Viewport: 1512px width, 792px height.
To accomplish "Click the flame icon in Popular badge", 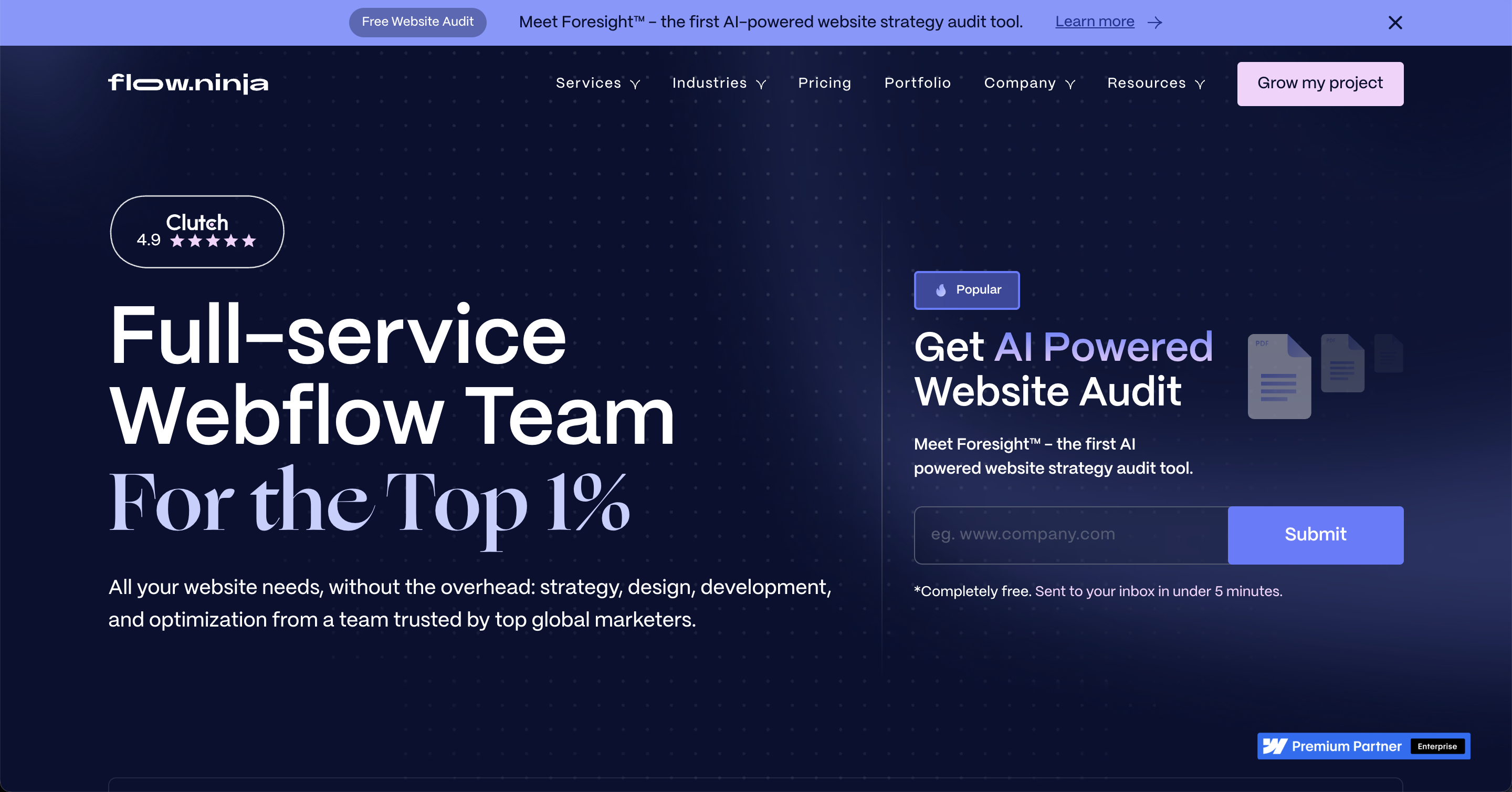I will click(x=941, y=290).
